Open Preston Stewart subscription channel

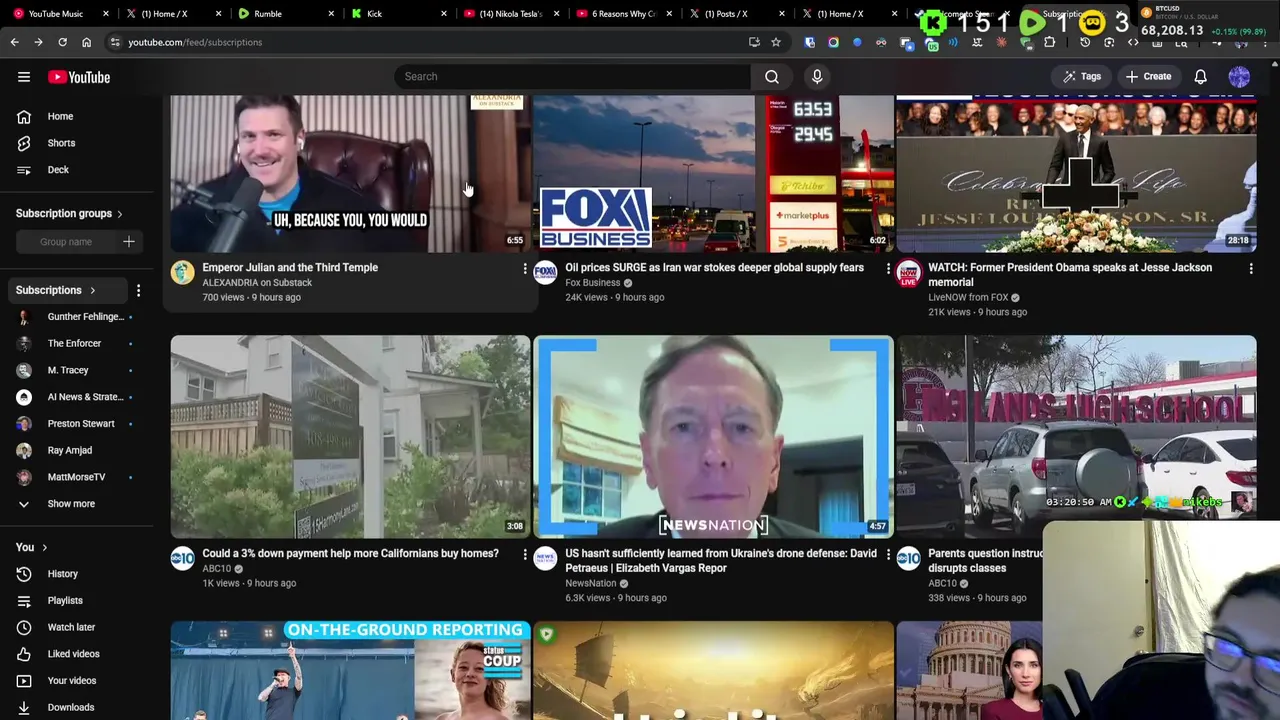click(x=80, y=424)
